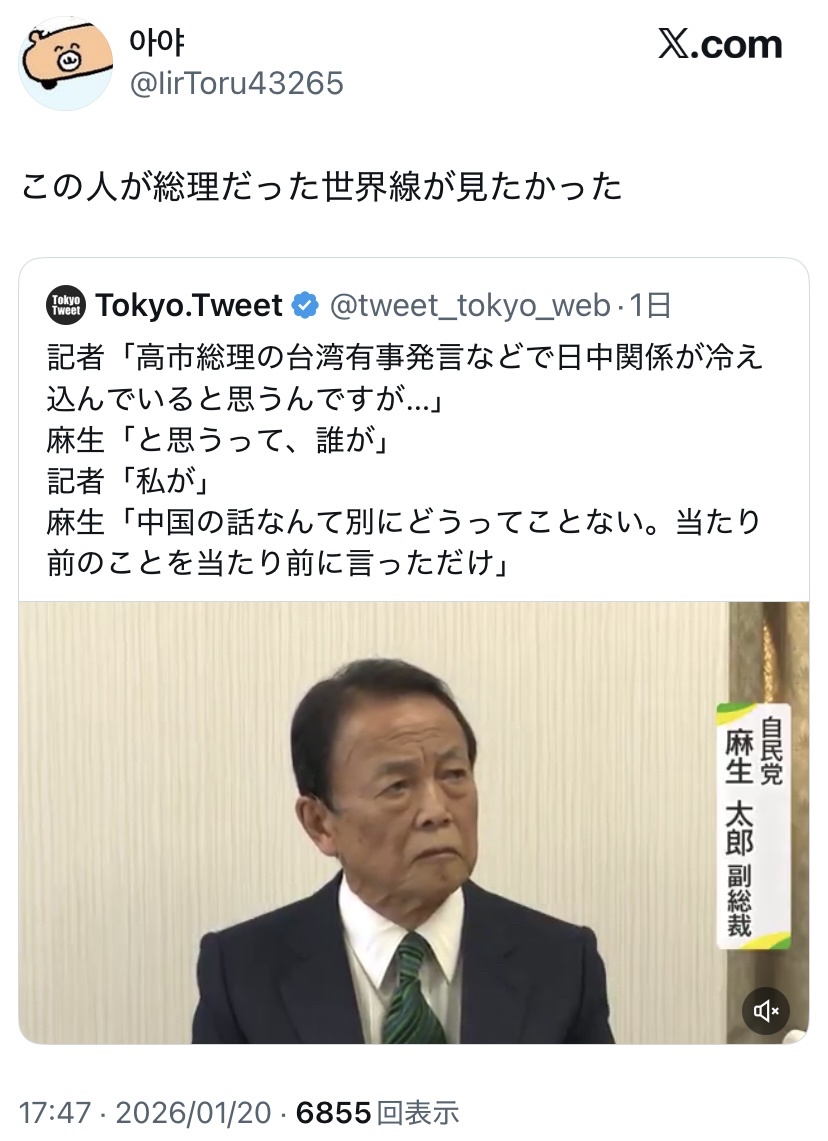Open the 17:47 post time link
This screenshot has width=828, height=1141.
pos(55,1113)
